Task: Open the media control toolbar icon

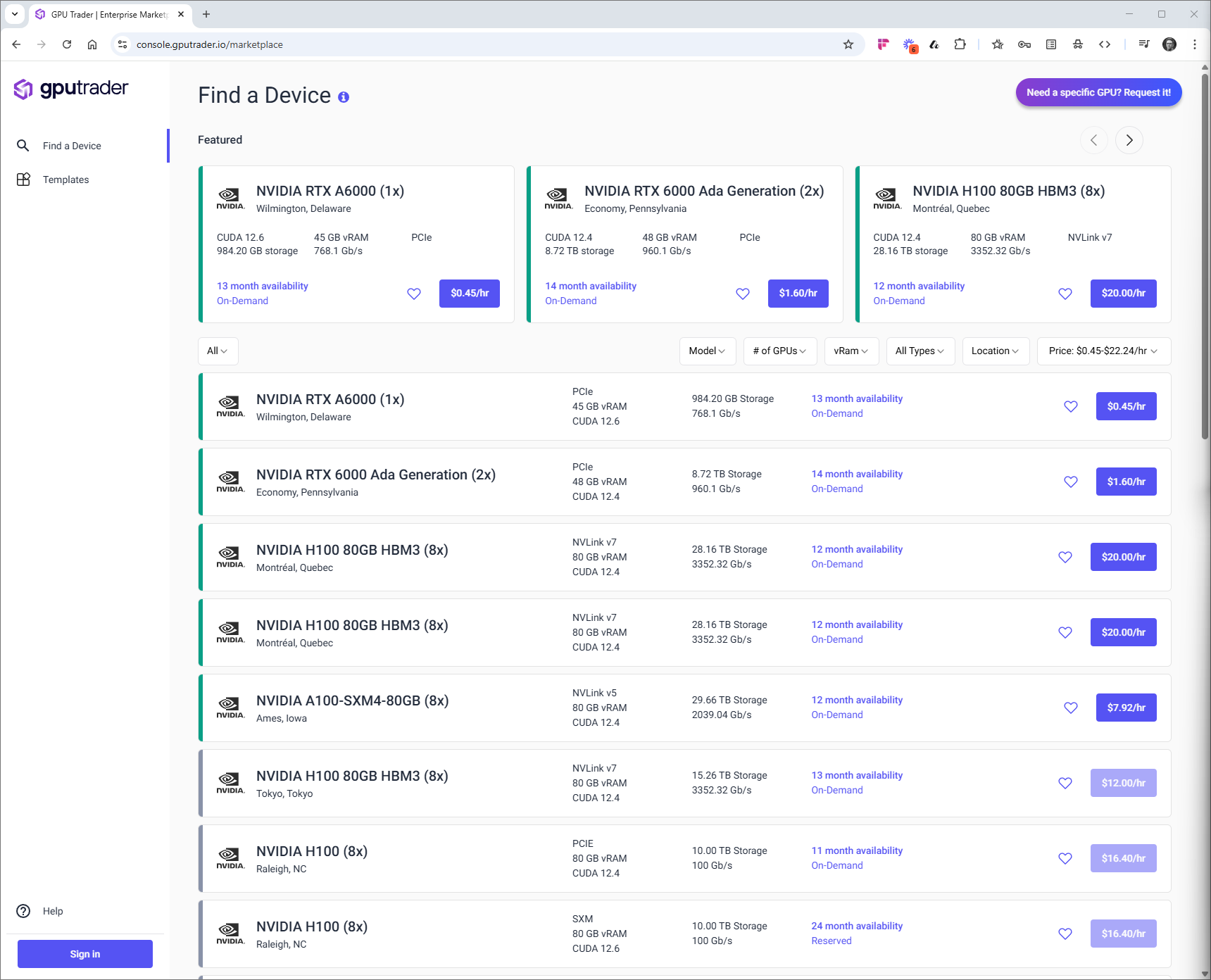Action: [1144, 44]
